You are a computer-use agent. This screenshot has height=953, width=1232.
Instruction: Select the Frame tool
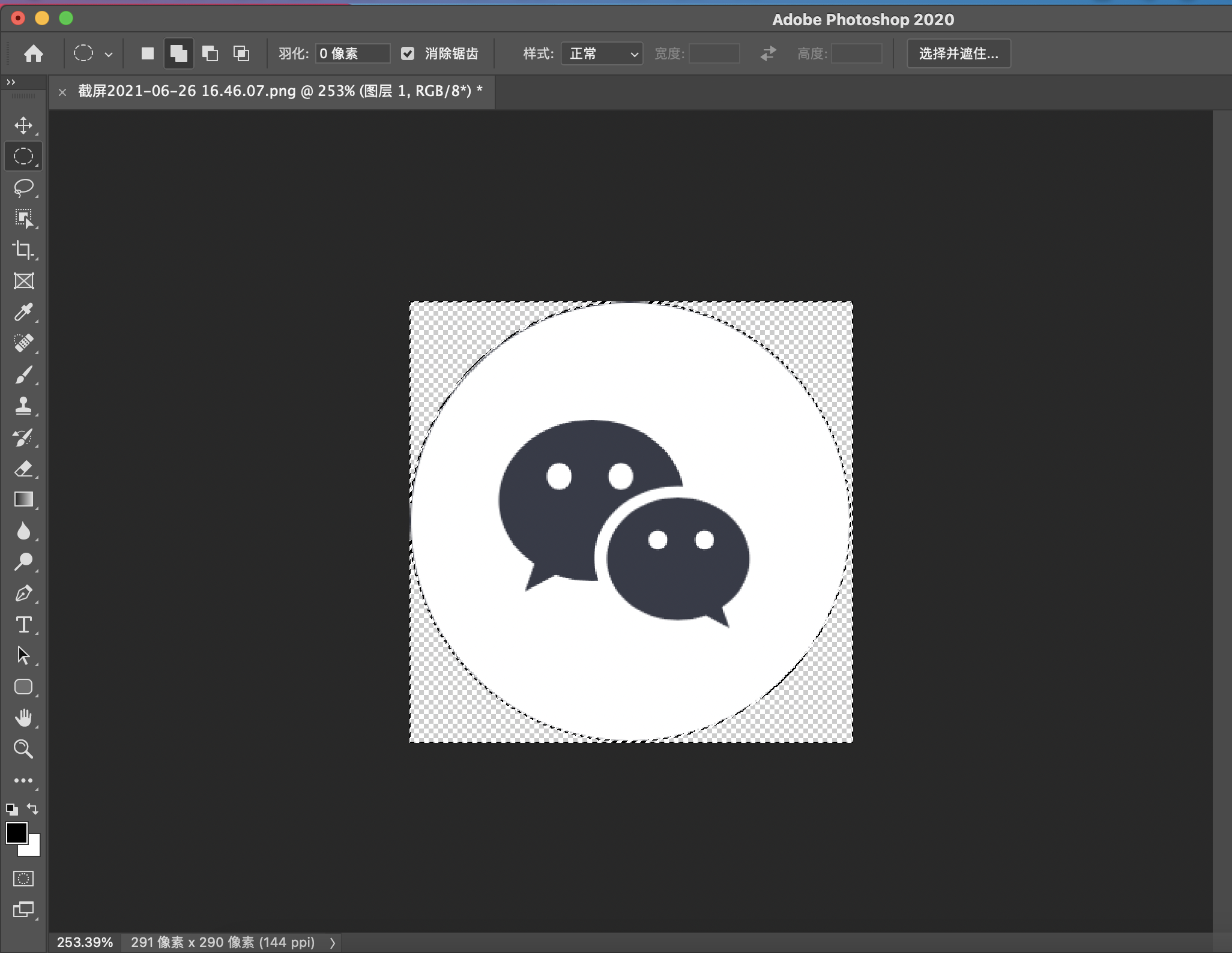[23, 281]
